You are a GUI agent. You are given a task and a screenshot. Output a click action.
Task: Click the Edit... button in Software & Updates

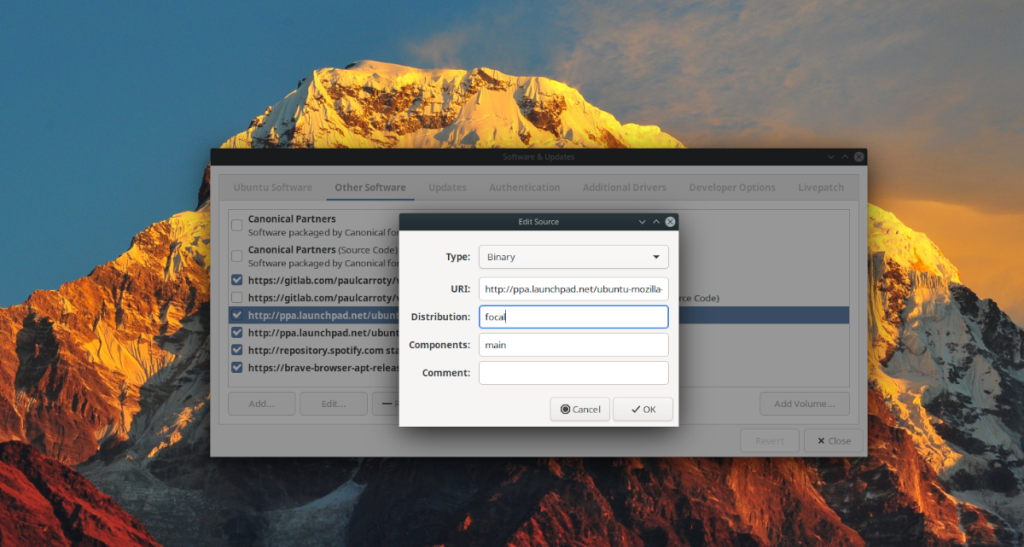point(333,404)
